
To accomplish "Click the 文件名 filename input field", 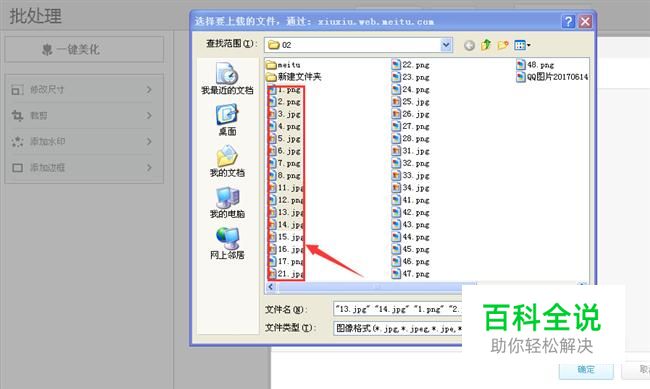I will (398, 309).
